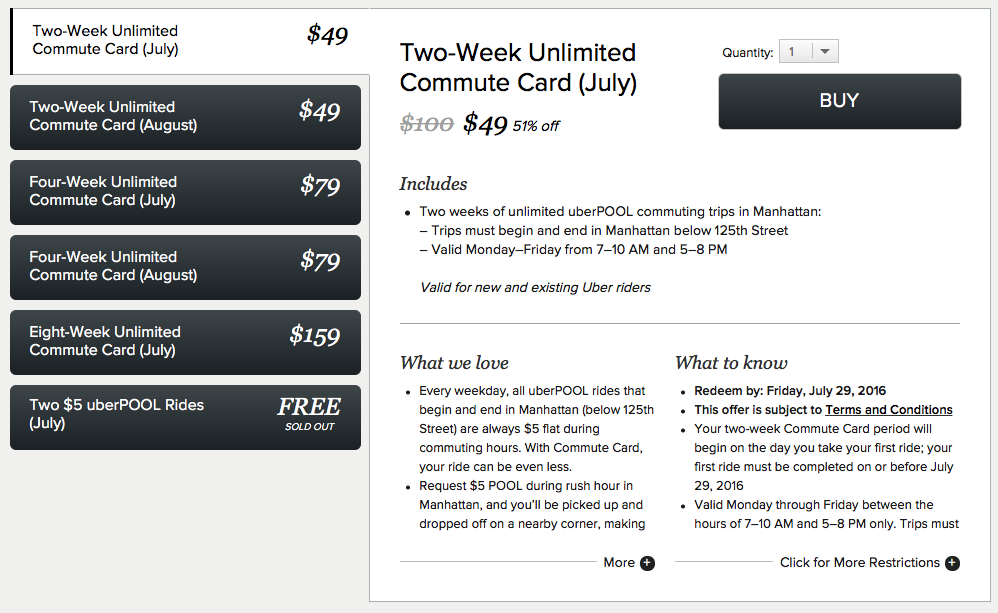This screenshot has width=998, height=613.
Task: Click the Two-Week Unlimited Commute Card (July) title heading
Action: (x=518, y=67)
